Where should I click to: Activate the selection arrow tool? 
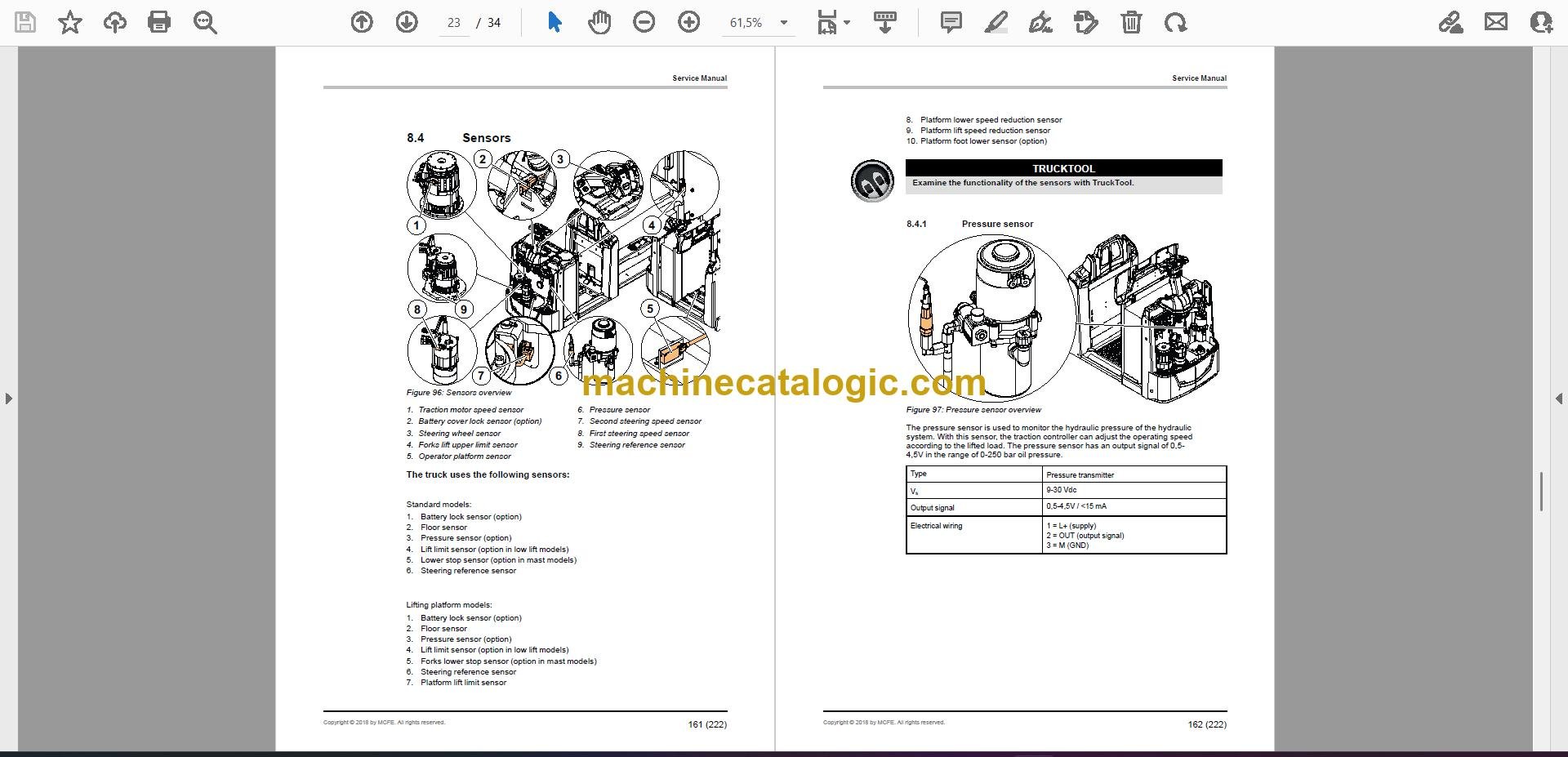pyautogui.click(x=555, y=22)
